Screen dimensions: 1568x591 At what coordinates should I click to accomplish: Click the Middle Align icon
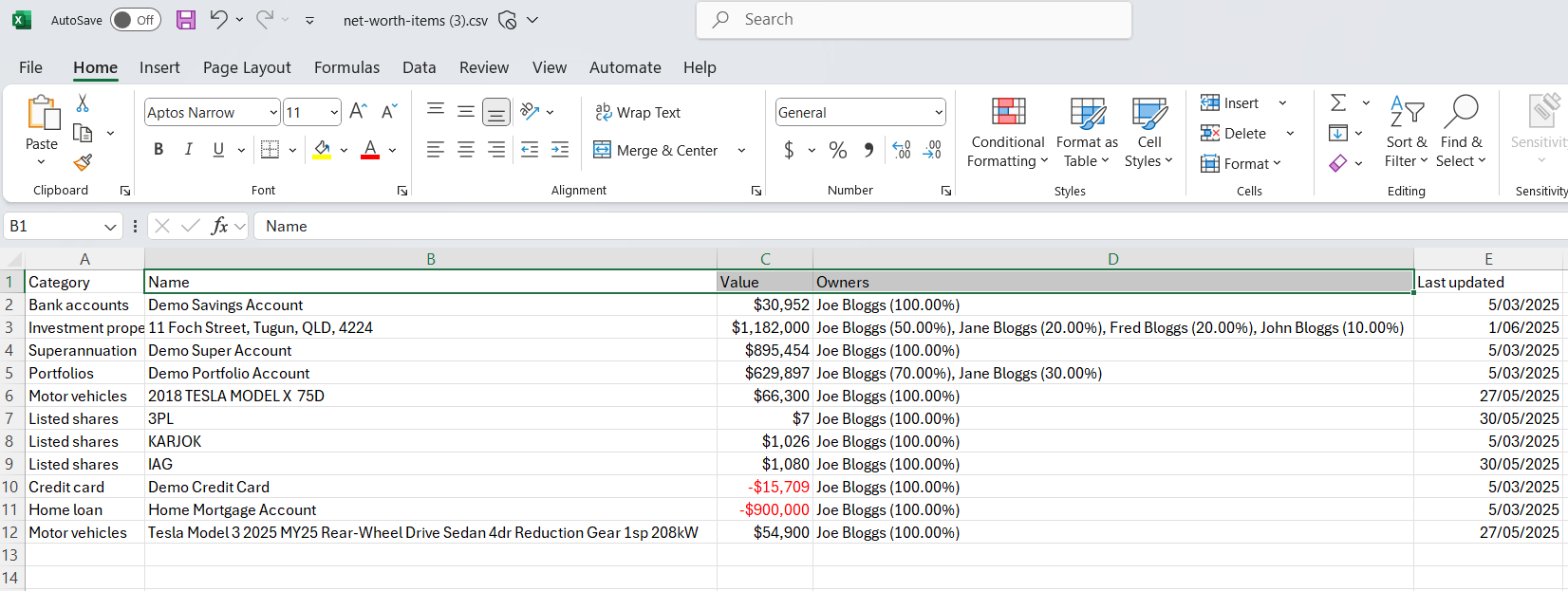coord(466,111)
